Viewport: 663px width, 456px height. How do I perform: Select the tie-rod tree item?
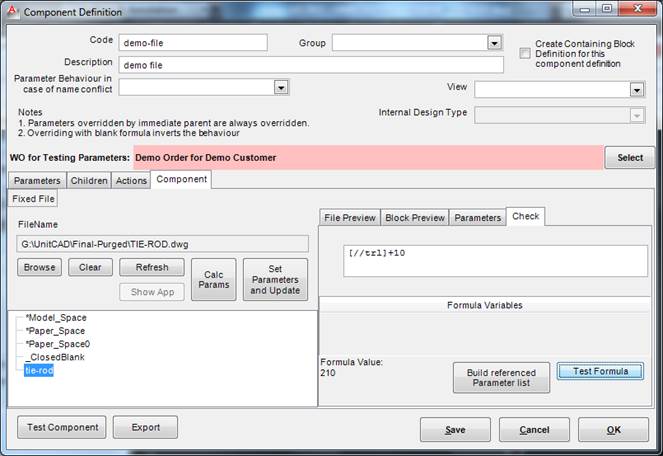click(x=39, y=370)
